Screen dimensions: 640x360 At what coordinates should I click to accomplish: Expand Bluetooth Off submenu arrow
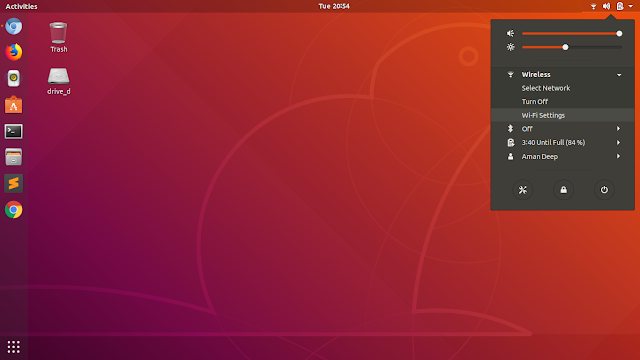coord(619,129)
